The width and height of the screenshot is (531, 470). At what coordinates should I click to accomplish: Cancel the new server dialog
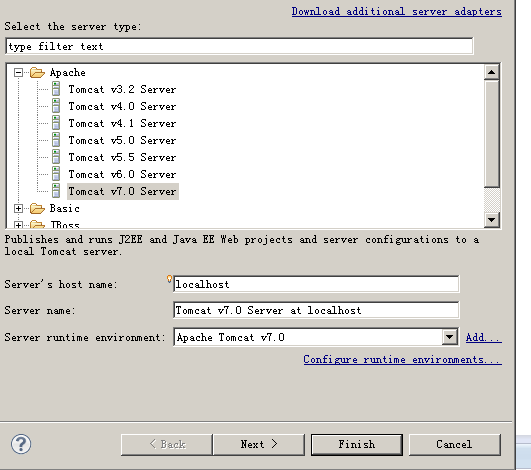click(454, 444)
